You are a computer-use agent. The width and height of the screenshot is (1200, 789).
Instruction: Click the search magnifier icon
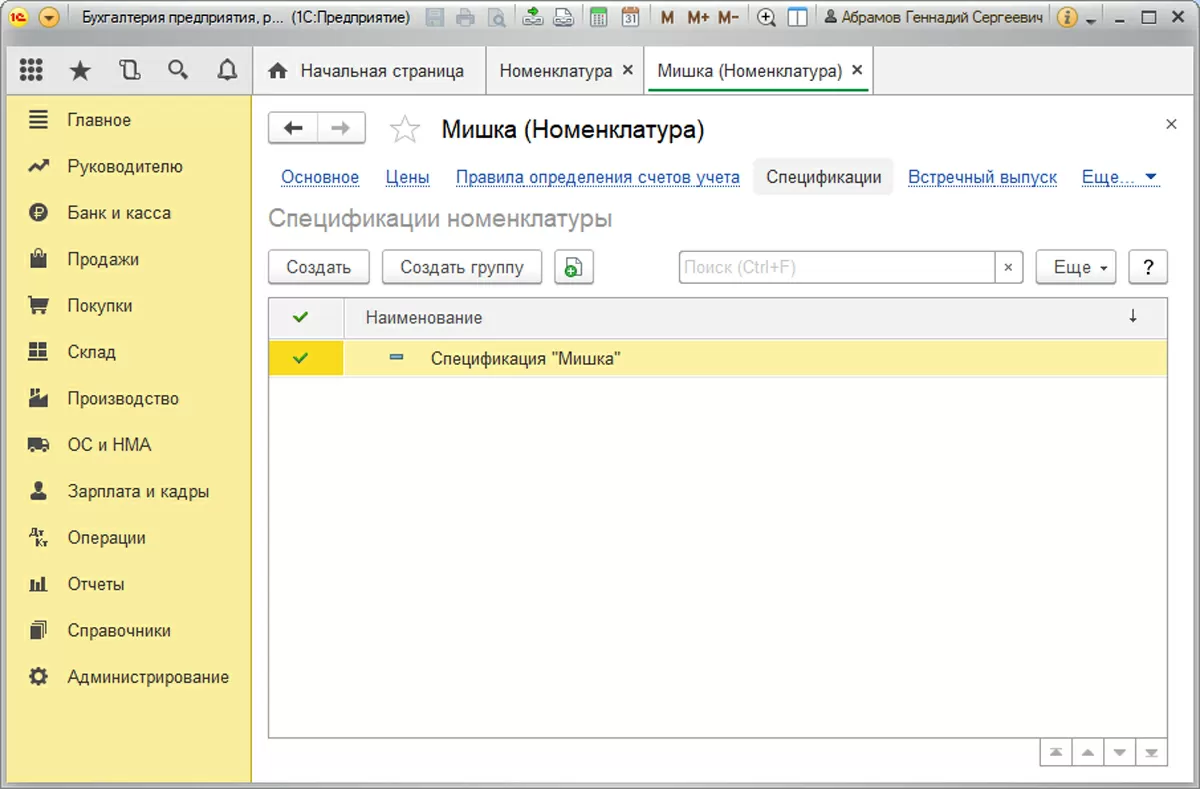pyautogui.click(x=178, y=70)
